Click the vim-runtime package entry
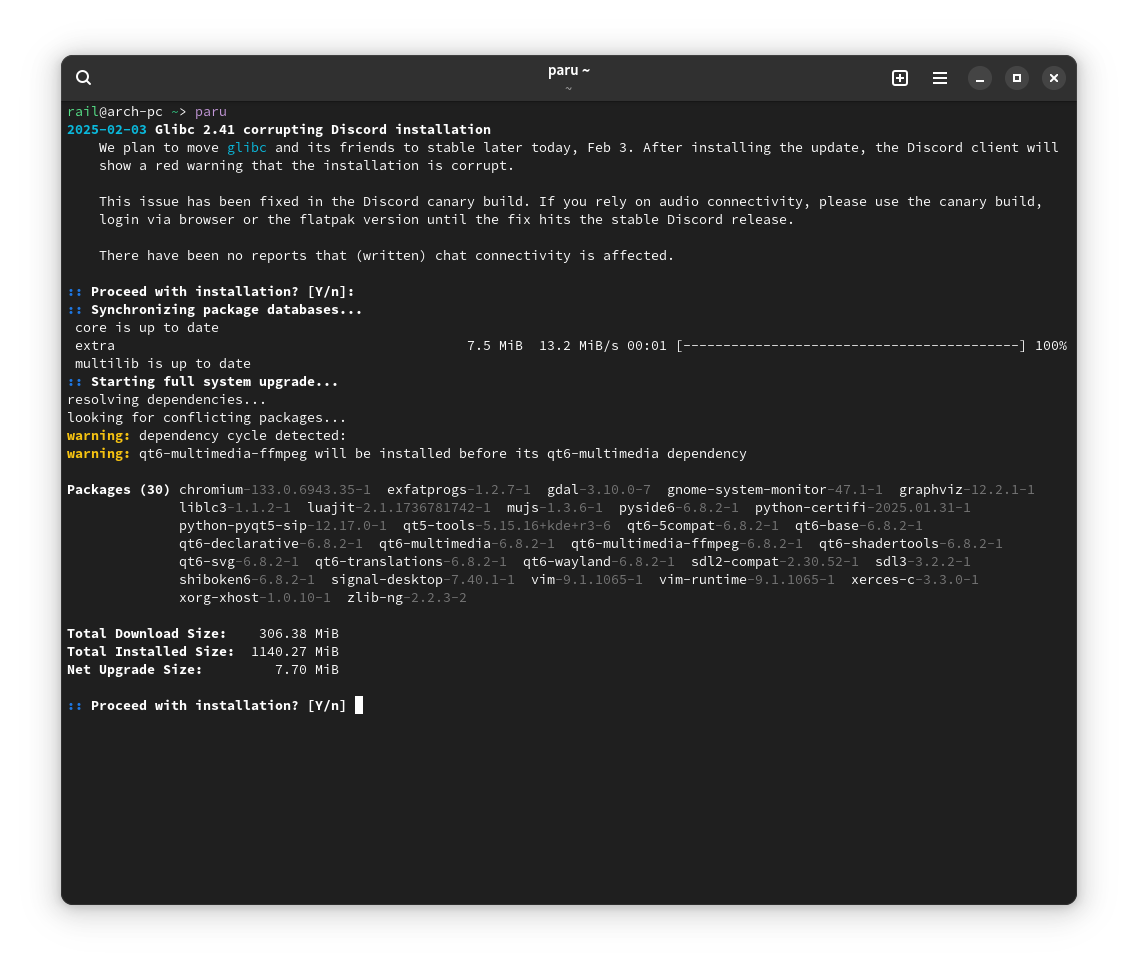1138x972 pixels. click(x=746, y=579)
